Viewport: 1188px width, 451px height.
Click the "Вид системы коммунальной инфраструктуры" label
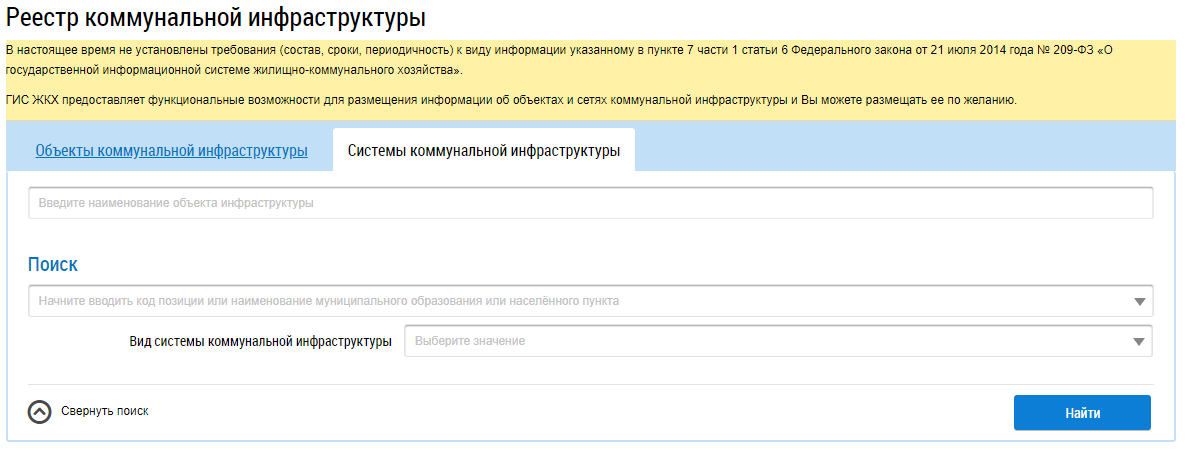(x=260, y=341)
